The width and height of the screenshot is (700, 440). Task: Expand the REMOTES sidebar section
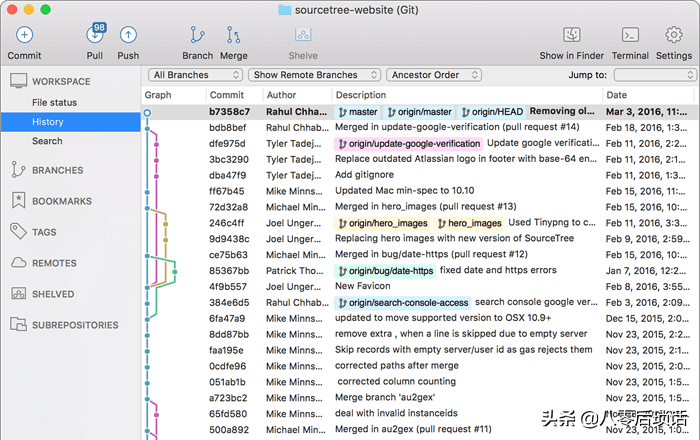(x=54, y=263)
